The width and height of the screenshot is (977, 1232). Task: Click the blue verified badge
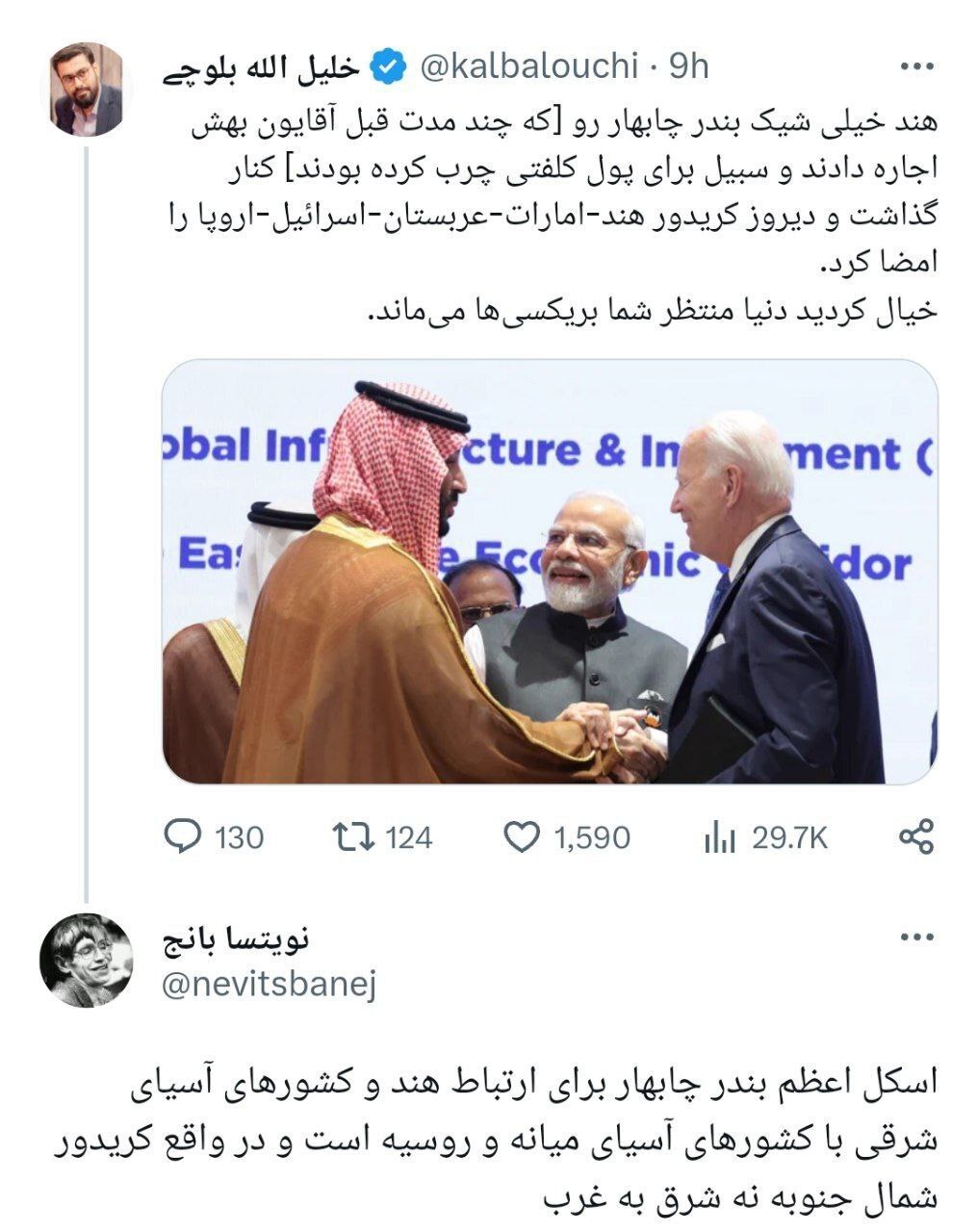pyautogui.click(x=386, y=67)
